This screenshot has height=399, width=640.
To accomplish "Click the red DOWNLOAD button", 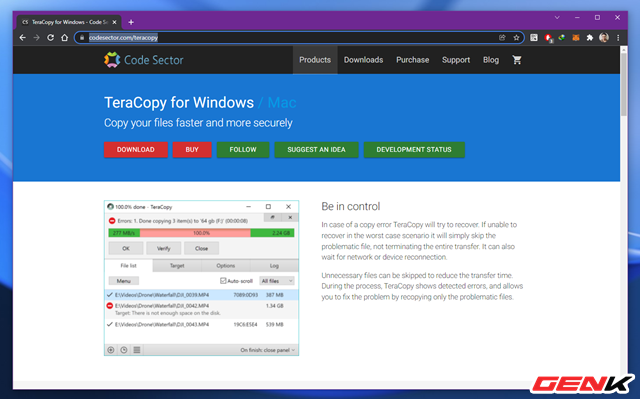I will coord(136,149).
